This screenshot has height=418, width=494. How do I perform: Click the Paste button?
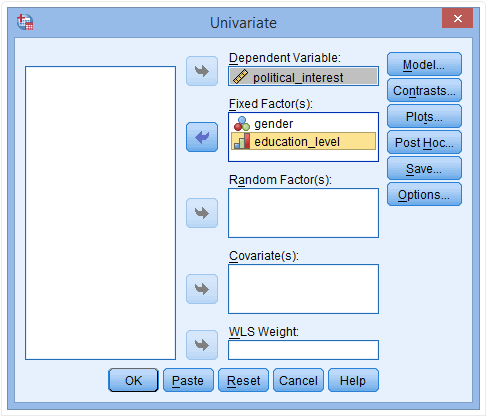pos(188,380)
